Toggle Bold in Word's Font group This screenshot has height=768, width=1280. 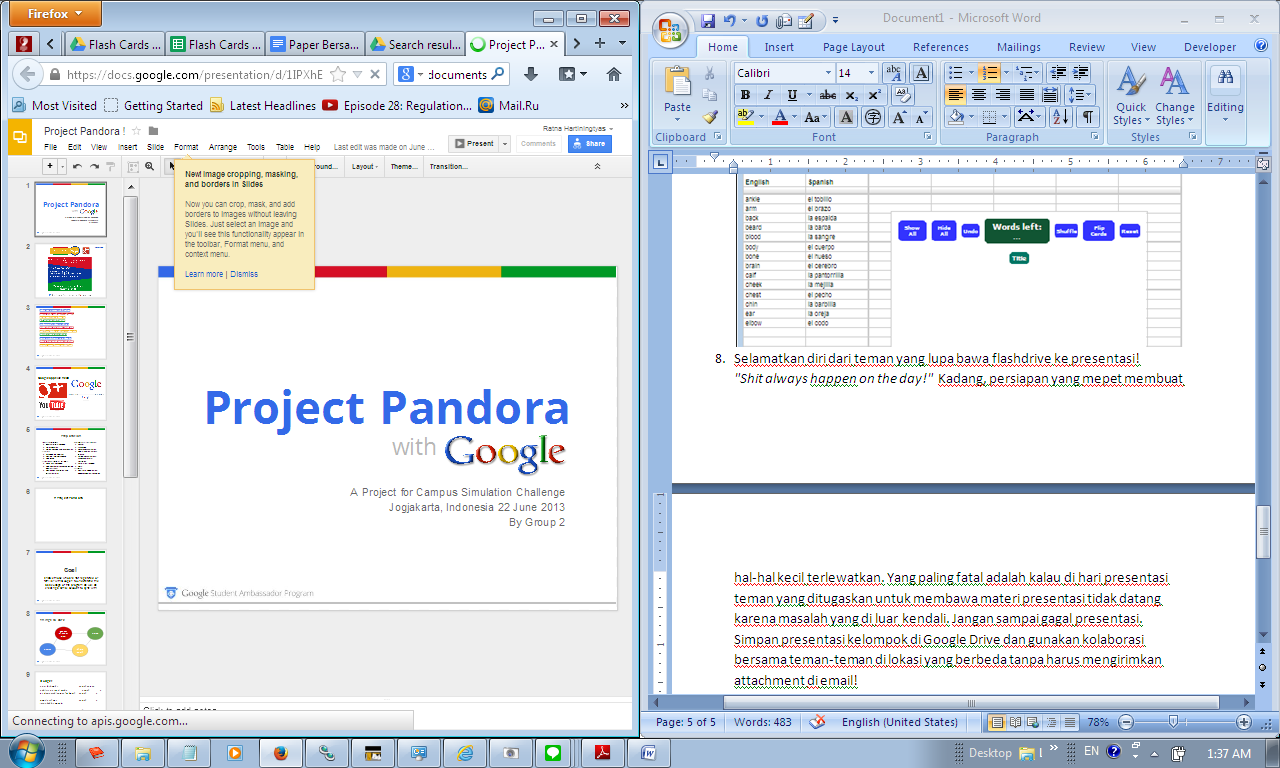[x=745, y=95]
